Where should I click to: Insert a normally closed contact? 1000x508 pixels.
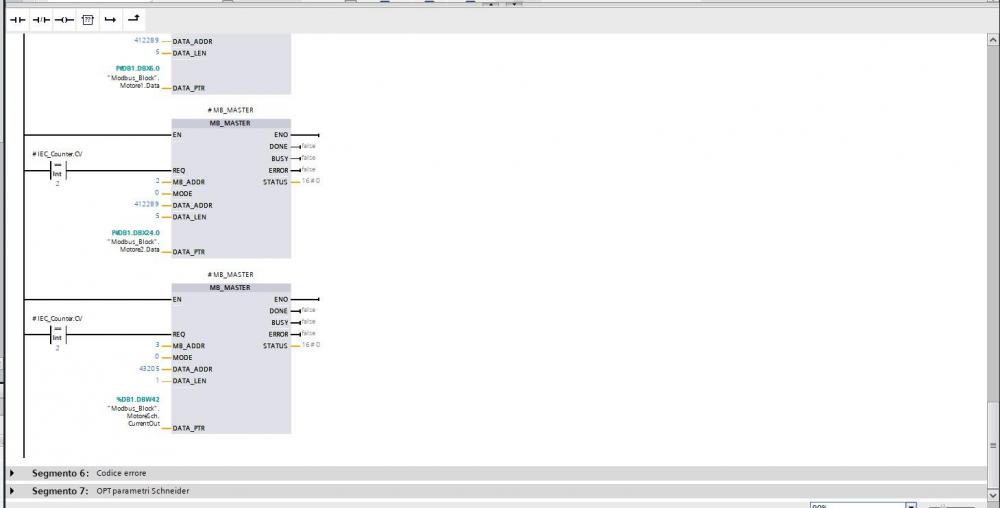click(41, 20)
